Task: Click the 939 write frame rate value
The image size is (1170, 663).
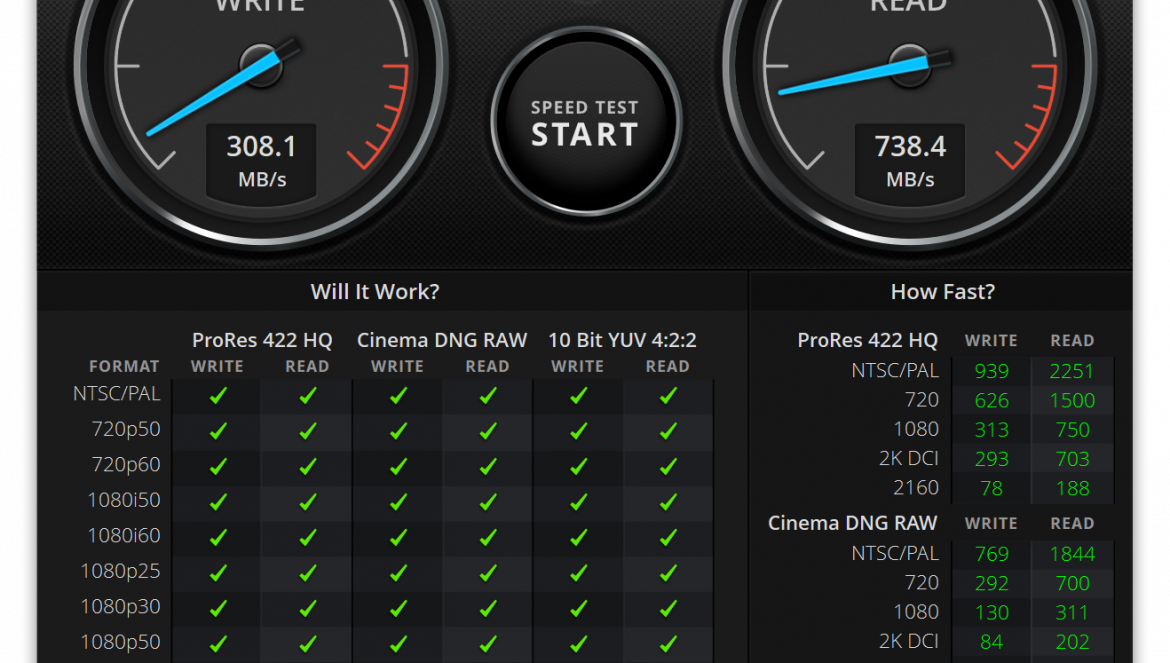Action: click(992, 371)
